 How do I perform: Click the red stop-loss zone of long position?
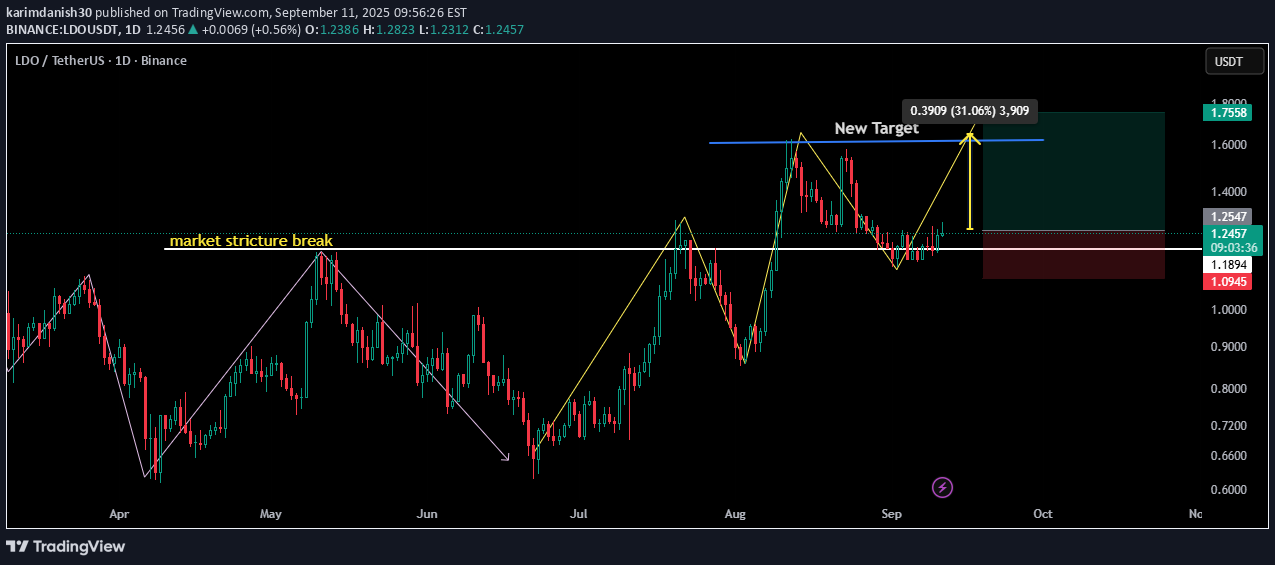tap(1074, 255)
